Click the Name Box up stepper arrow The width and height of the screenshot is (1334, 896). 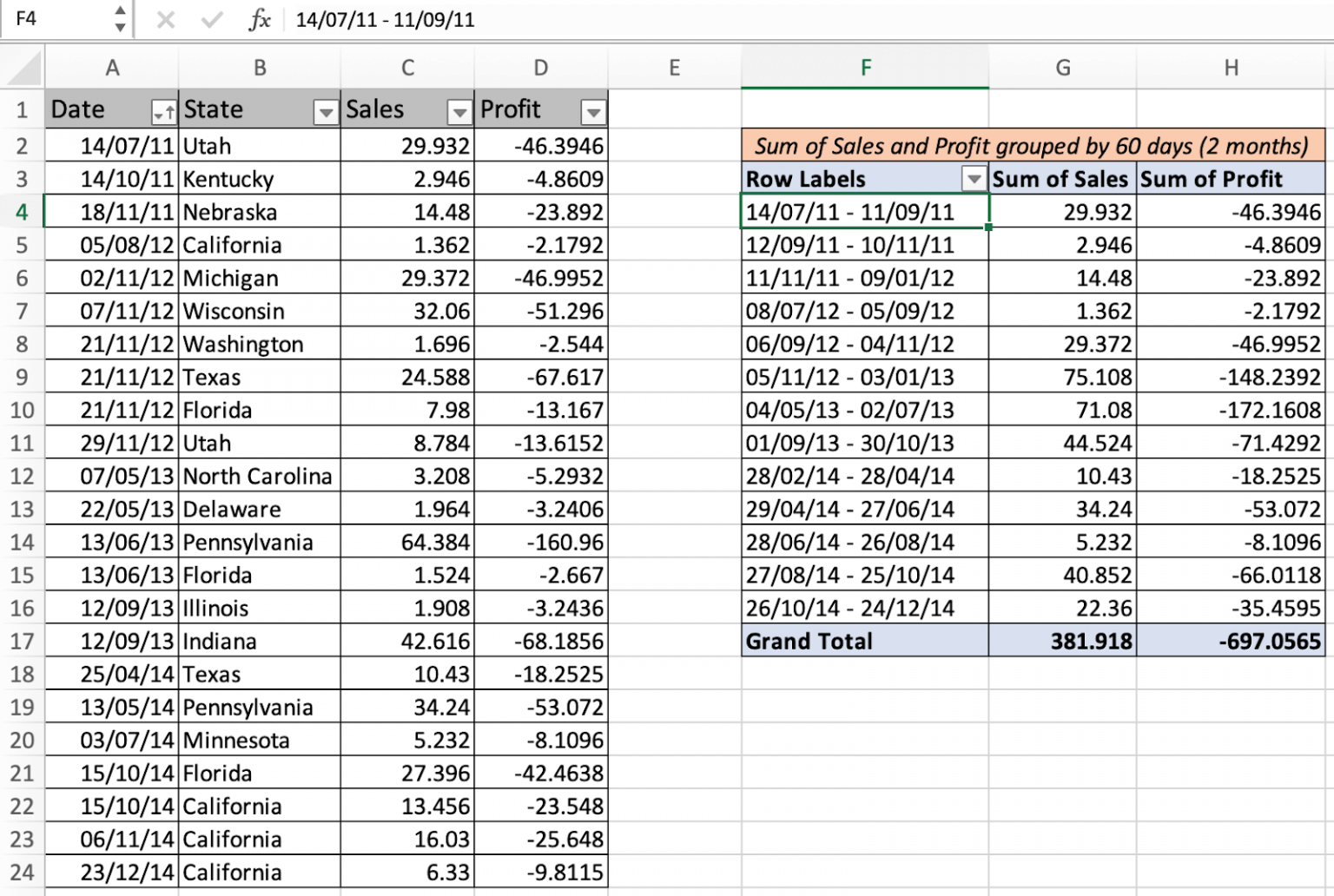coord(121,10)
